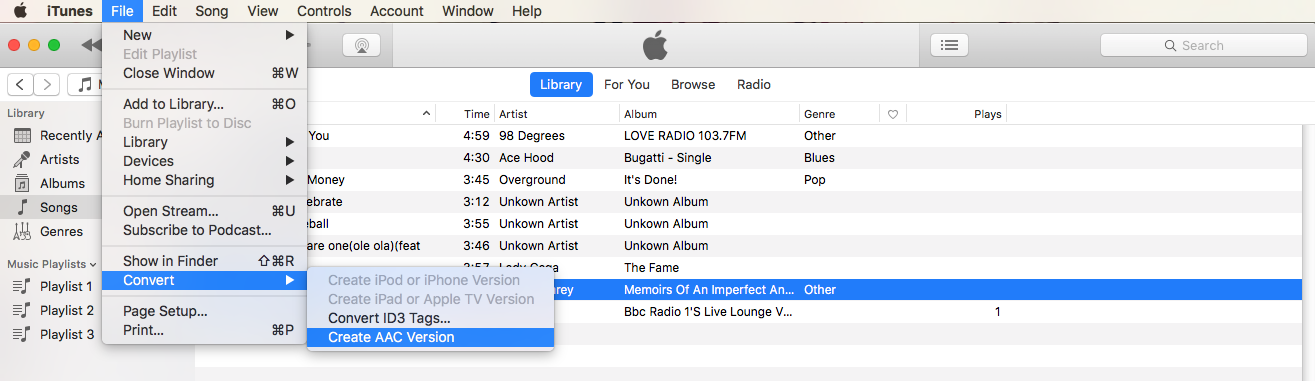This screenshot has width=1315, height=381.
Task: Click the LOVE RADIO 103.7FM album
Action: [685, 135]
